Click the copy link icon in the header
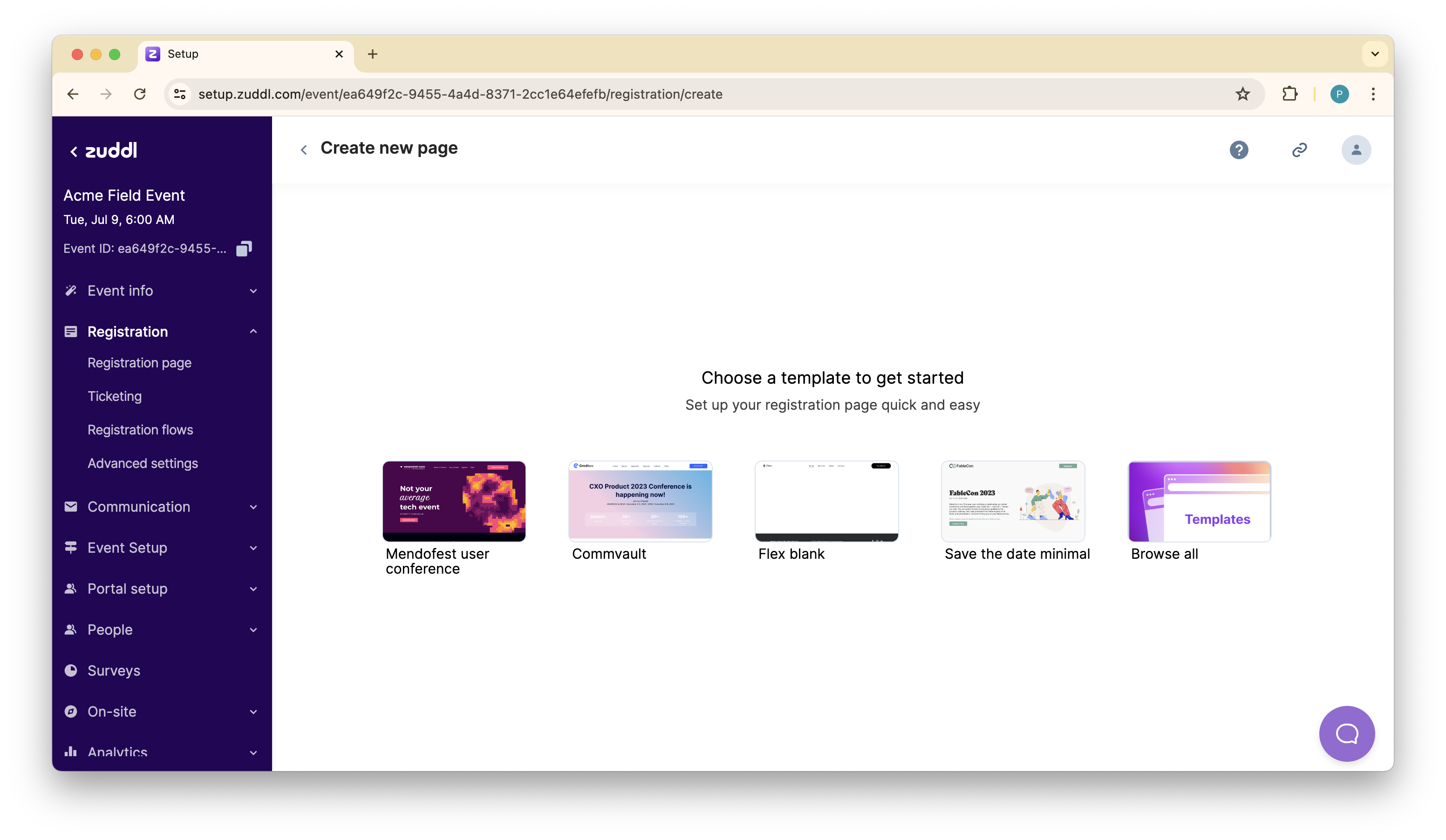The height and width of the screenshot is (840, 1446). pos(1299,150)
